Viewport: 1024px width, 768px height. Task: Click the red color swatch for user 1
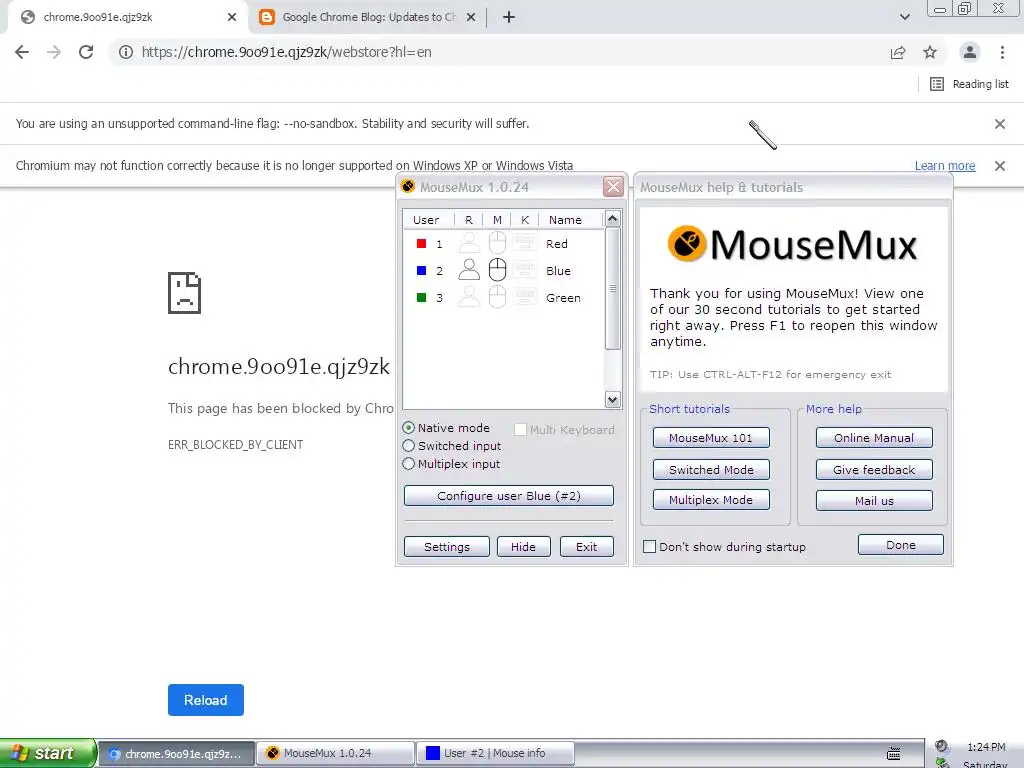[x=421, y=244]
